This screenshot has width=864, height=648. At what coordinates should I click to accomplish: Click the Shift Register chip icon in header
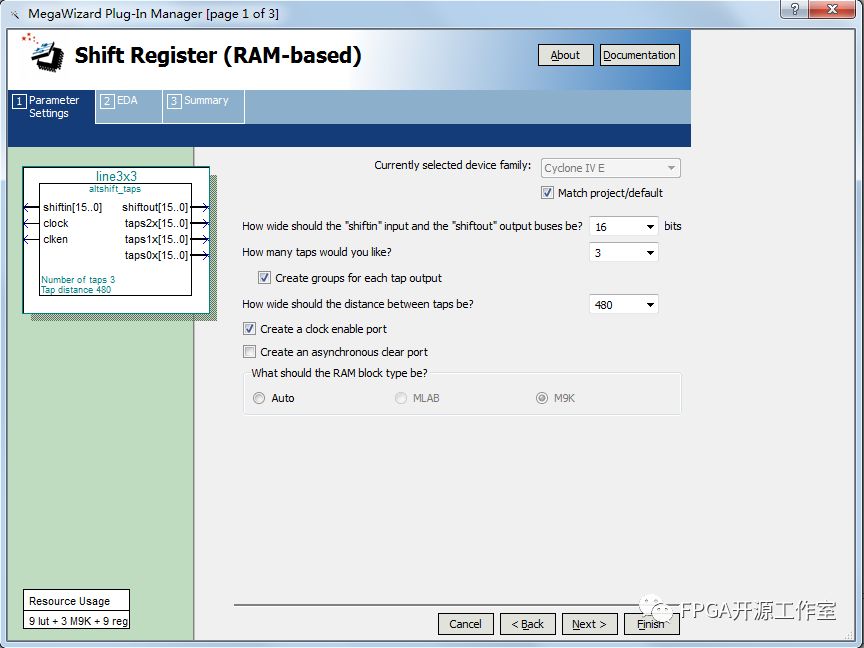click(45, 54)
